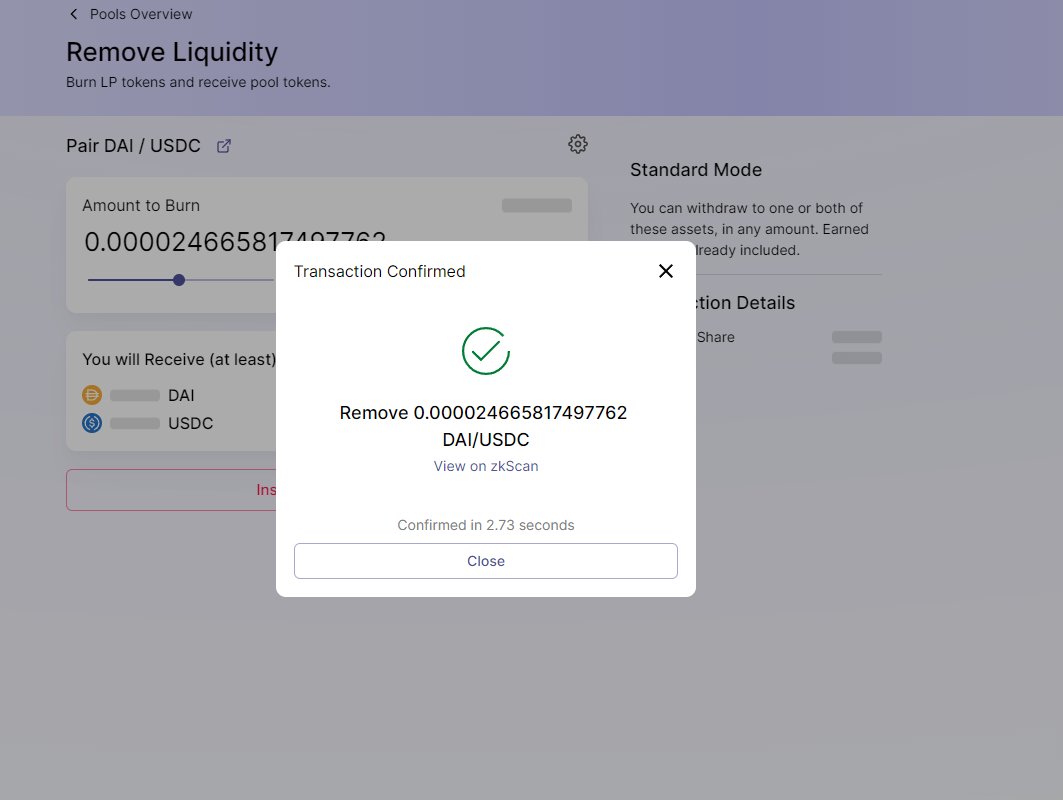Click the 'DAI/USDC' text in dialog

(x=485, y=439)
